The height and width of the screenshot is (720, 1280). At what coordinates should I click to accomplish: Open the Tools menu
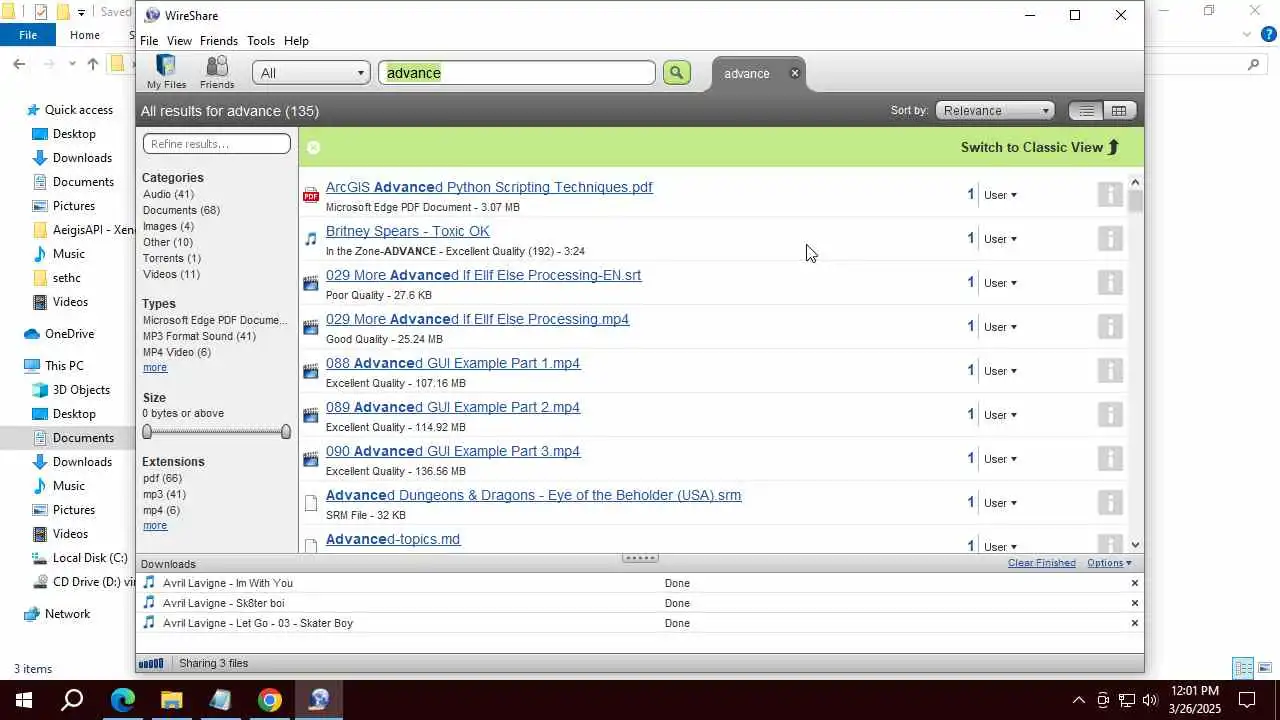(261, 41)
